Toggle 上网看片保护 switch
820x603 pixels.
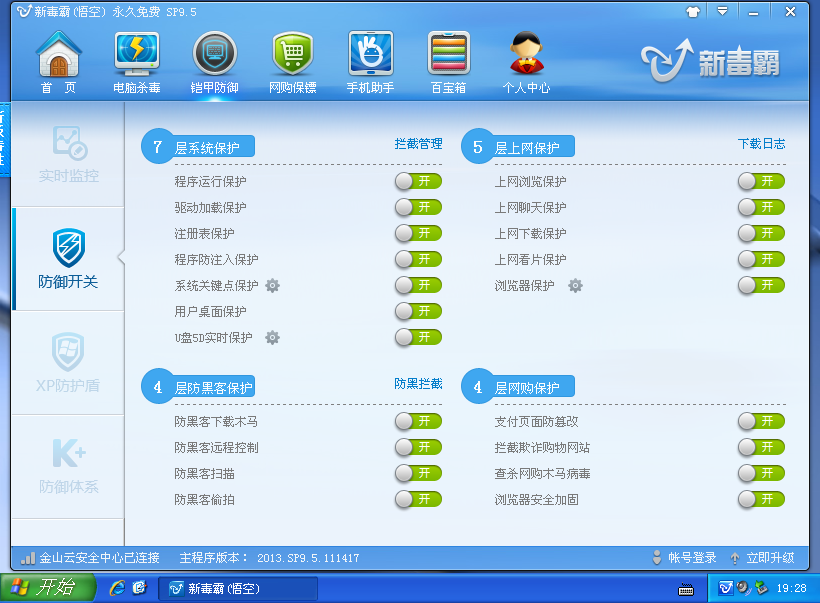(x=761, y=259)
